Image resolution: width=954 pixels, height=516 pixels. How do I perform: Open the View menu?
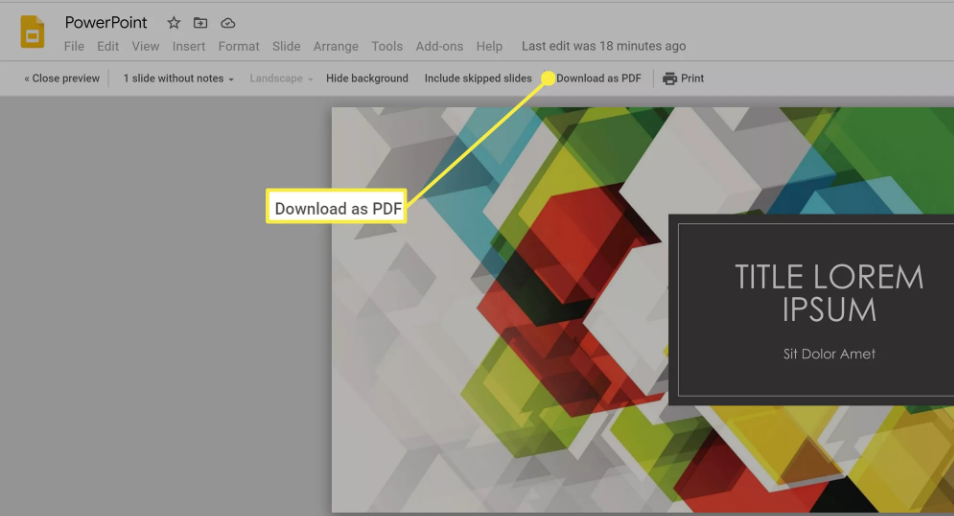[x=145, y=46]
